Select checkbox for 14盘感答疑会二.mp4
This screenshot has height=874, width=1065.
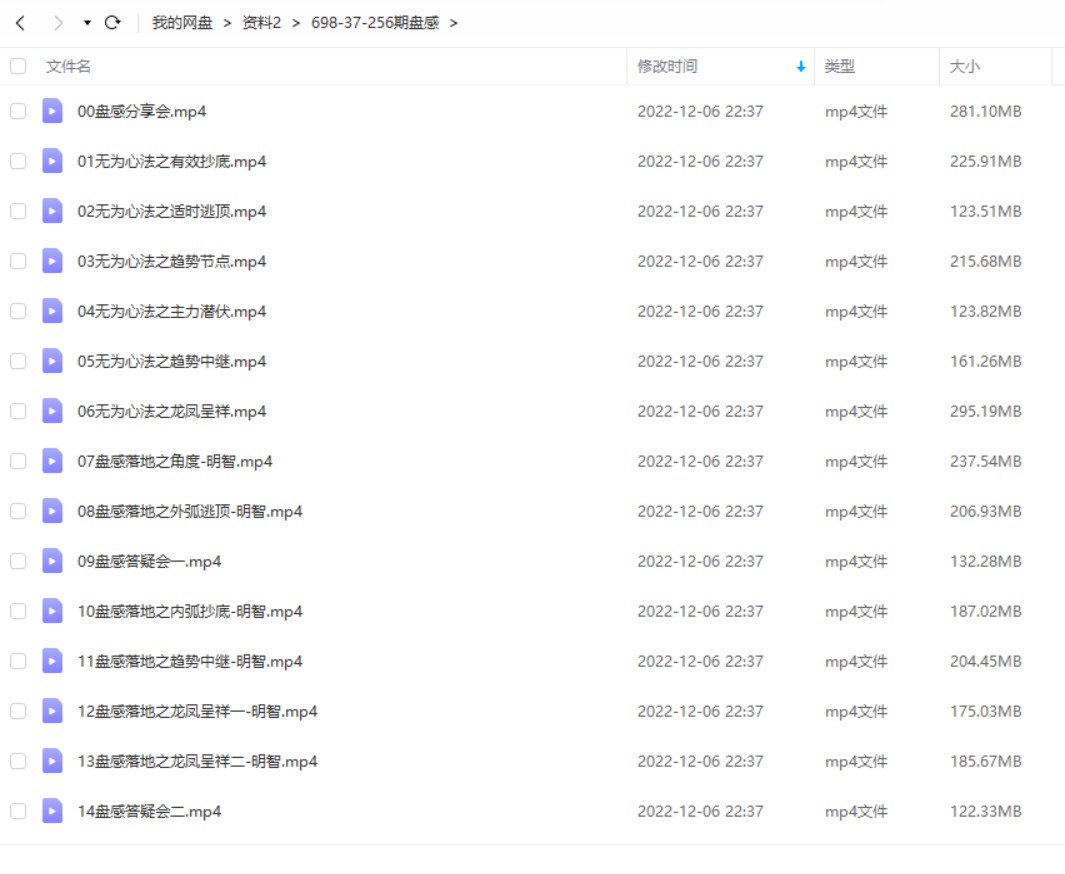[x=18, y=812]
